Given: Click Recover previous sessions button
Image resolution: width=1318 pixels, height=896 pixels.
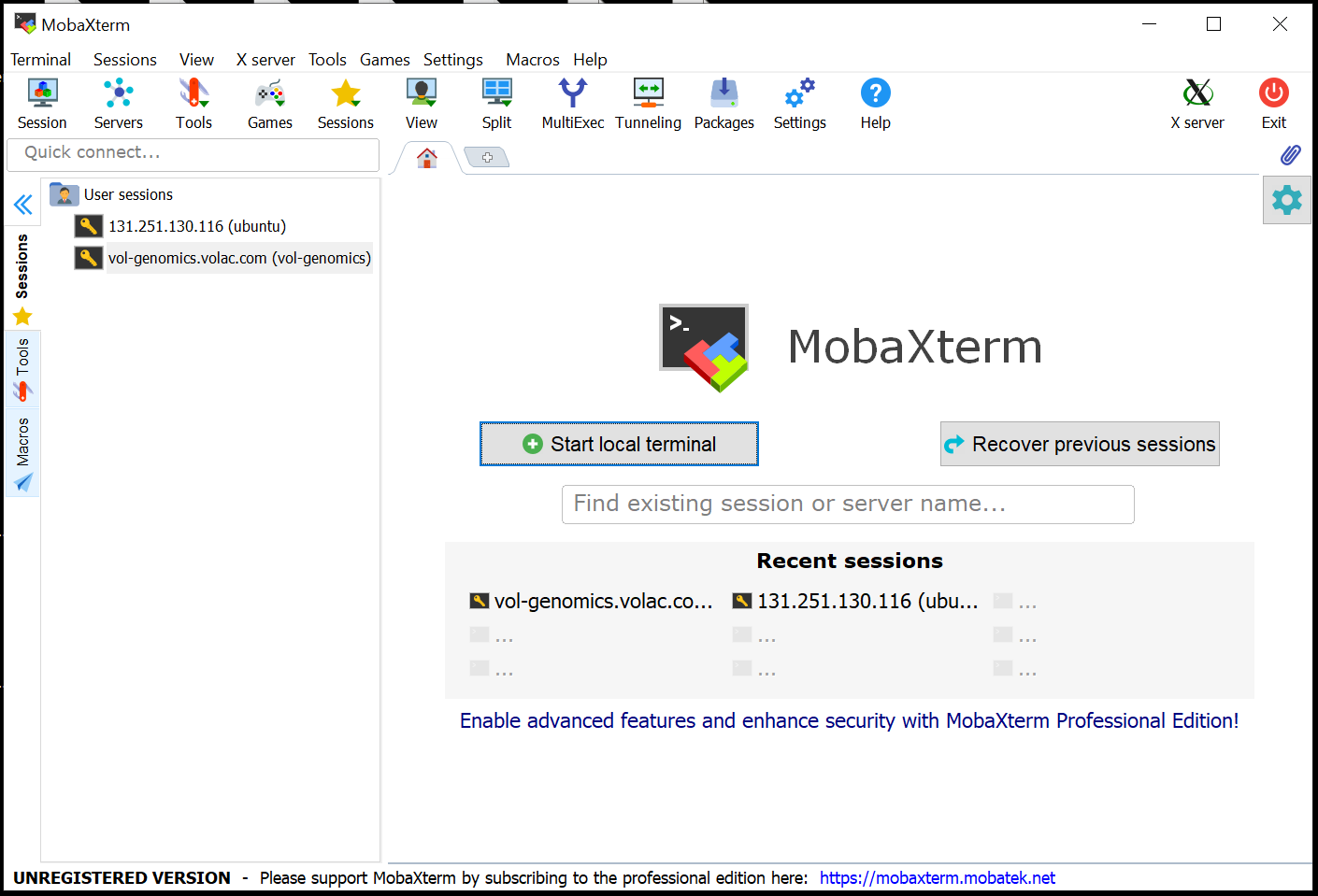Looking at the screenshot, I should click(x=1080, y=444).
